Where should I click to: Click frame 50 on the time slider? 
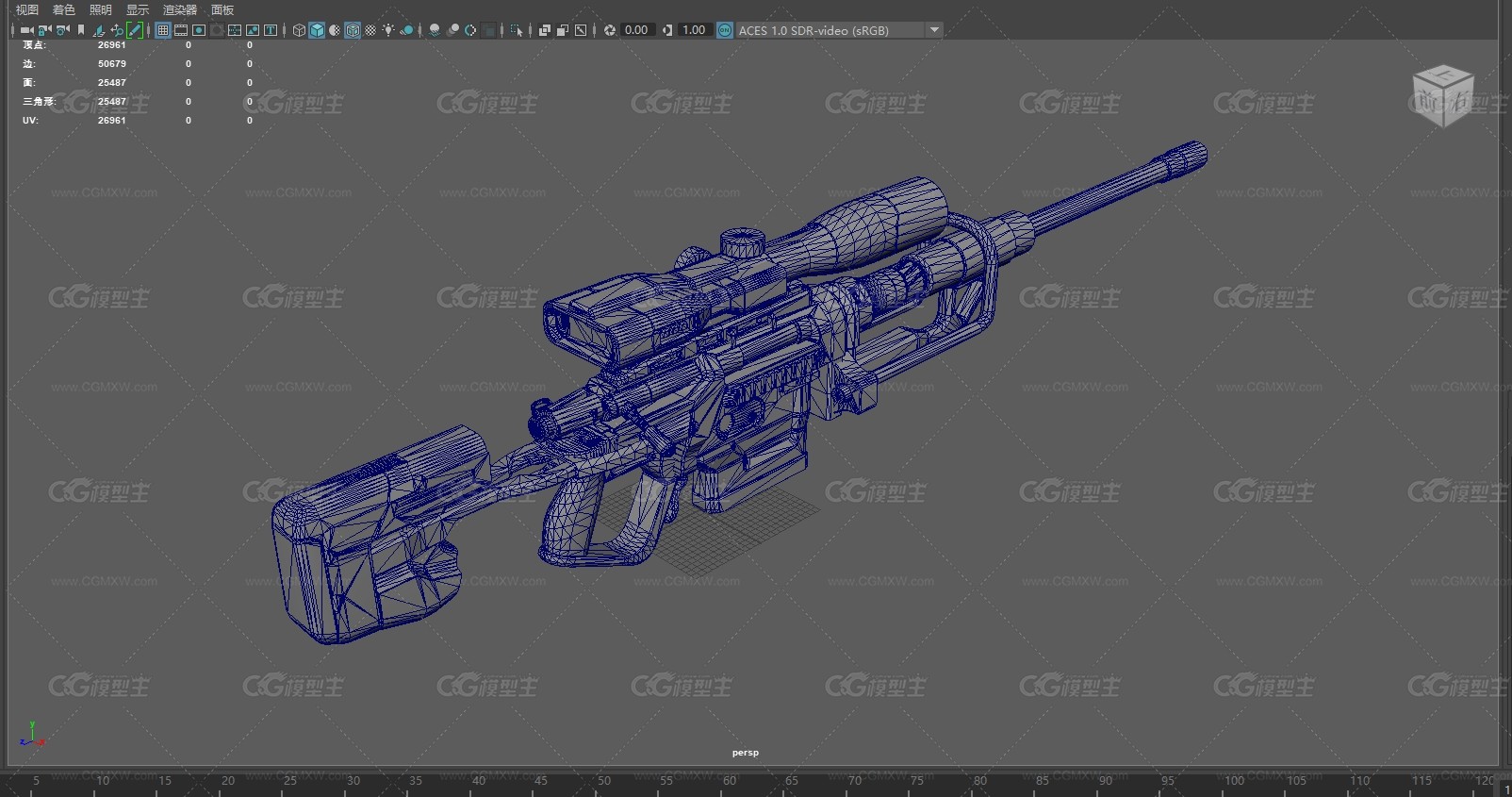[x=604, y=781]
